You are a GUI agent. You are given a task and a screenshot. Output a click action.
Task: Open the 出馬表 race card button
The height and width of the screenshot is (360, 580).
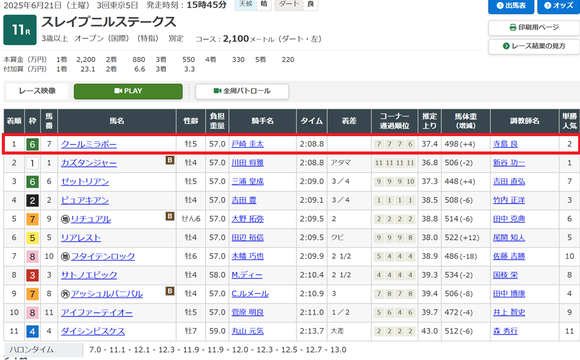click(511, 6)
